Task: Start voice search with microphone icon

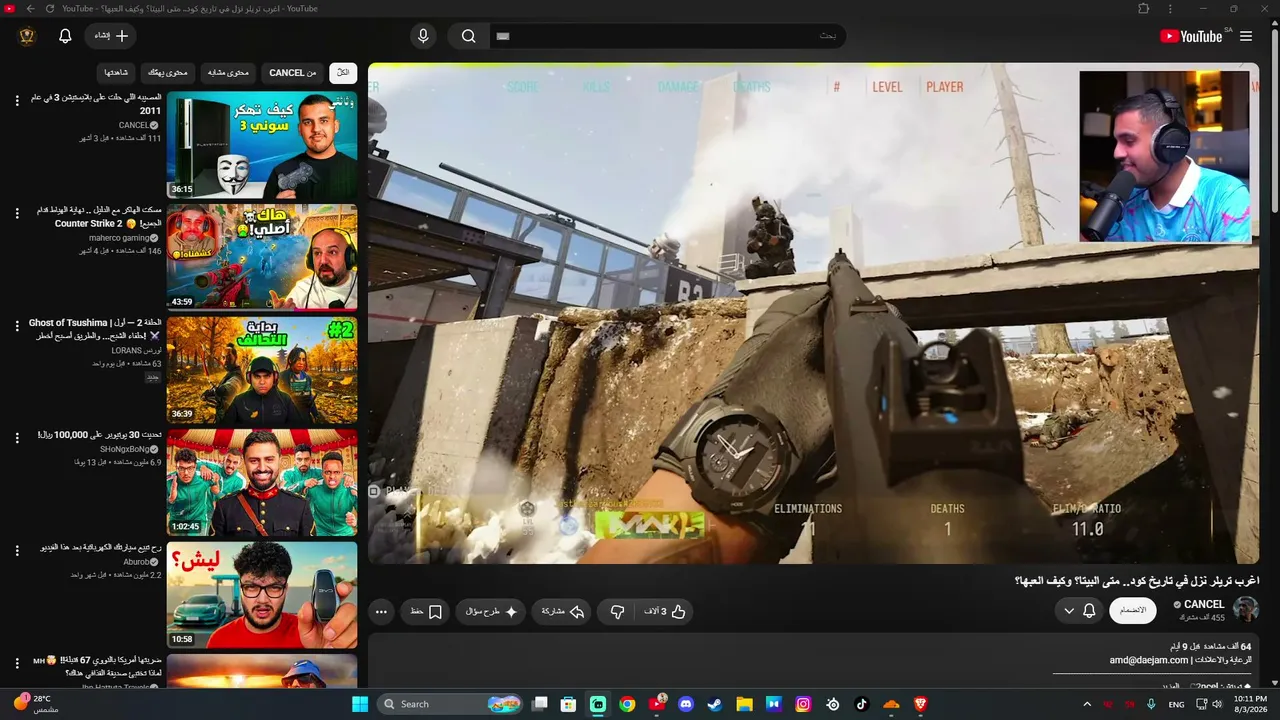Action: [x=423, y=36]
